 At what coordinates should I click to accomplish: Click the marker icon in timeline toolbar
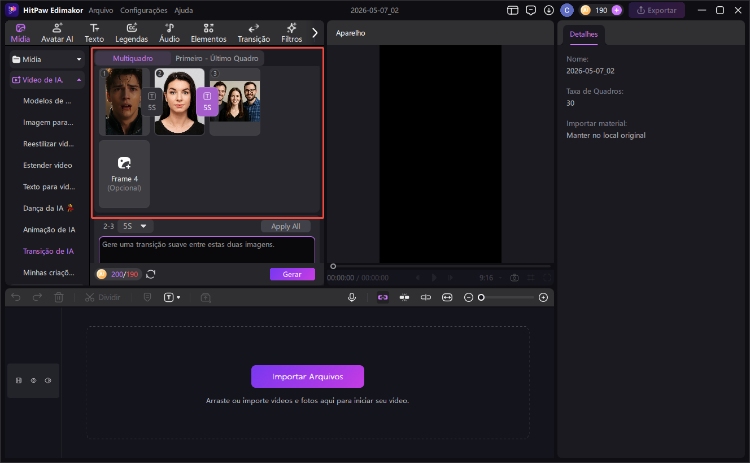147,298
